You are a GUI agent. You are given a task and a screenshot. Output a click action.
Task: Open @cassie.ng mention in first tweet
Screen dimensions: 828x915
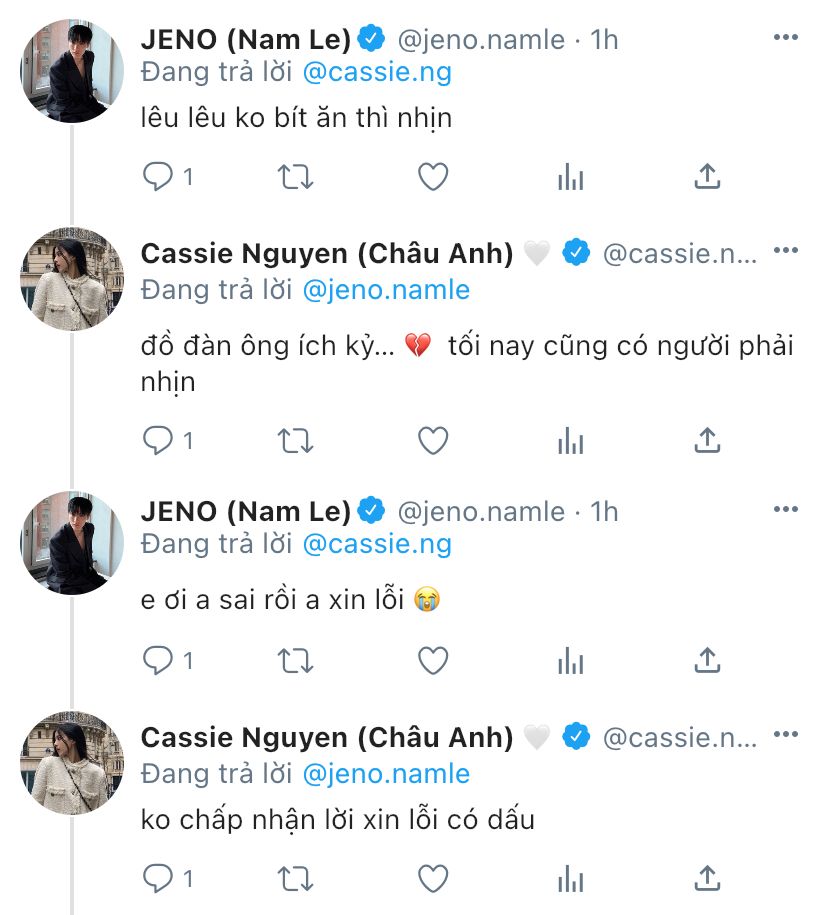tap(377, 72)
